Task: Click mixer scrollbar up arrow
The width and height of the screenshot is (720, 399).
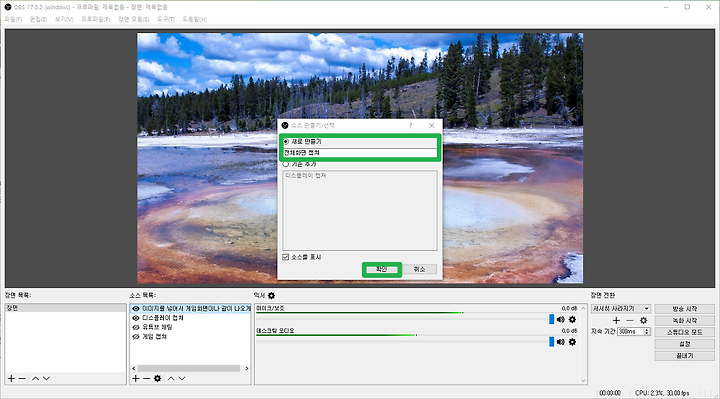Action: [584, 308]
